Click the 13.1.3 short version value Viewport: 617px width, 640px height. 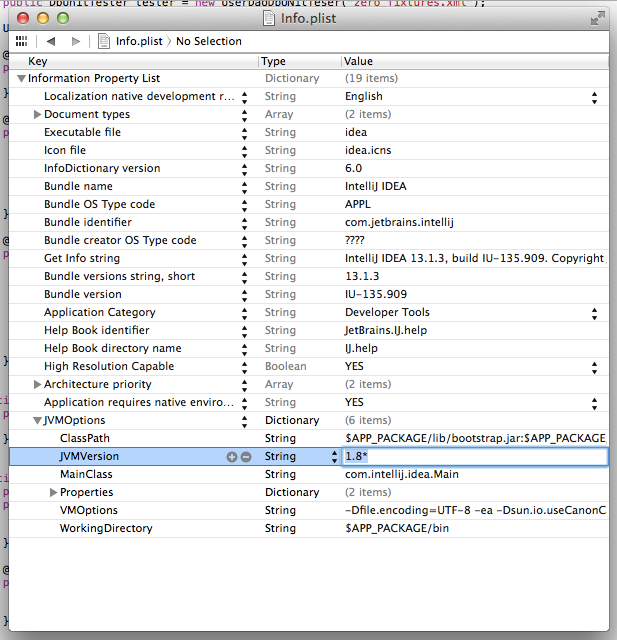pos(362,276)
